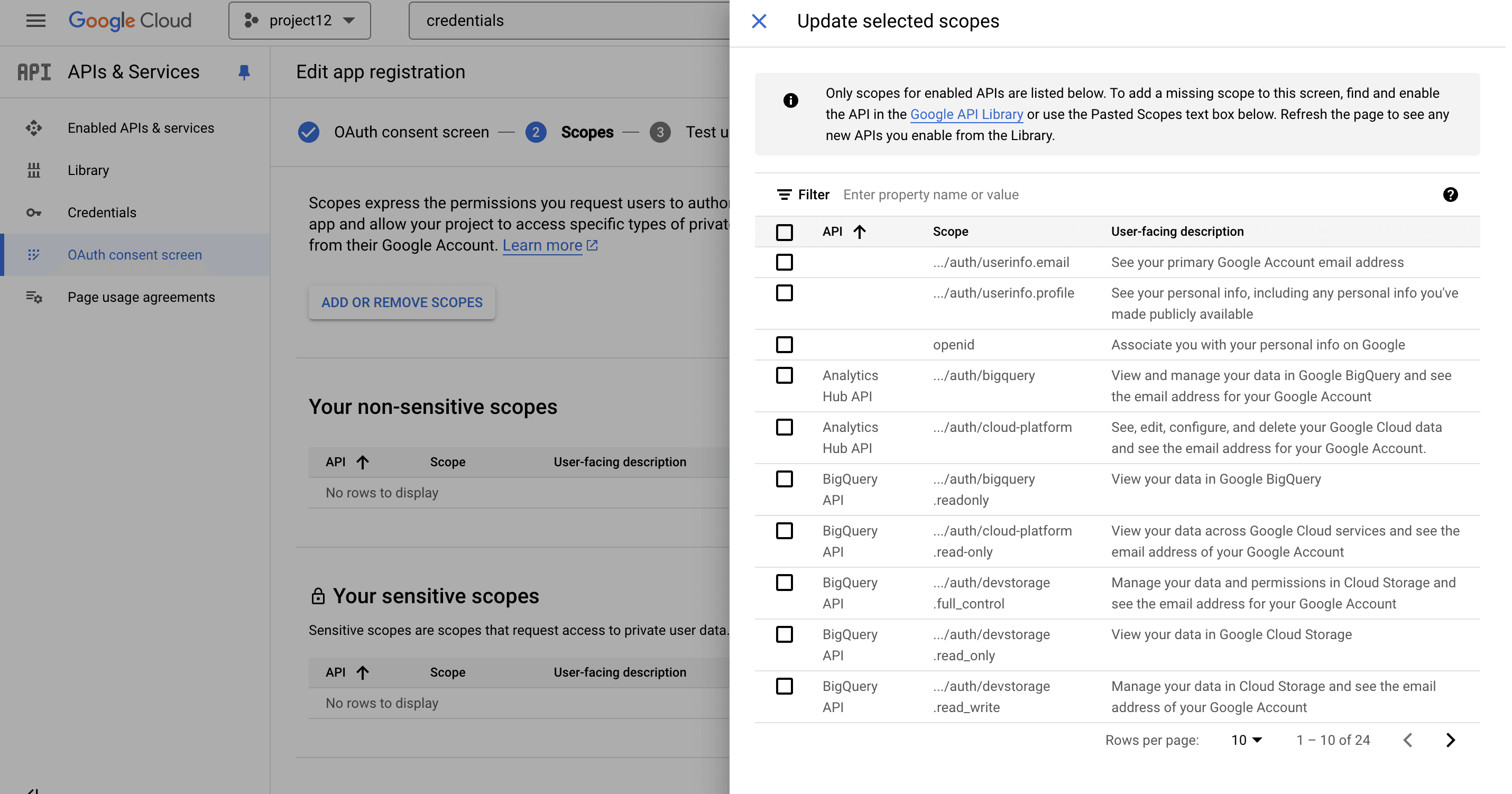This screenshot has height=794, width=1512.
Task: Select the Scopes step number 2
Action: (x=536, y=132)
